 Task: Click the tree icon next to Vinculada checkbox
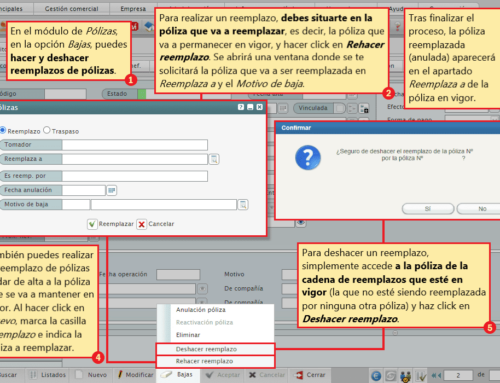coord(352,108)
